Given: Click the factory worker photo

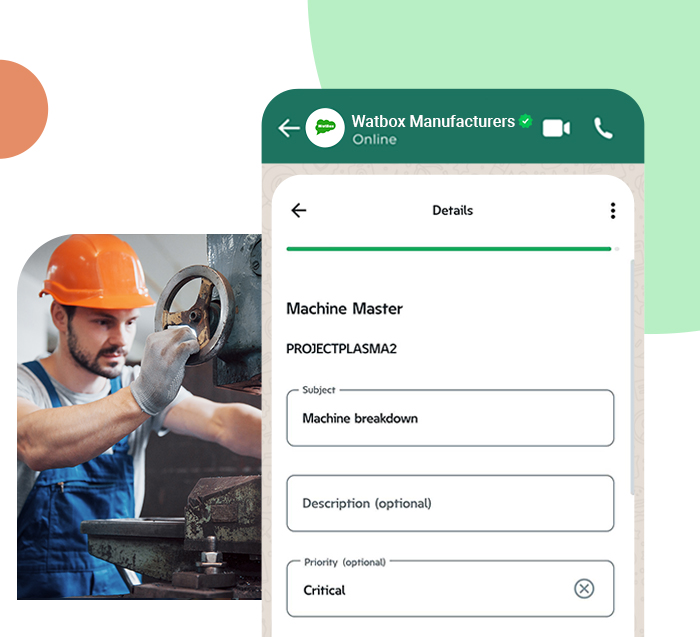Looking at the screenshot, I should click(x=139, y=416).
